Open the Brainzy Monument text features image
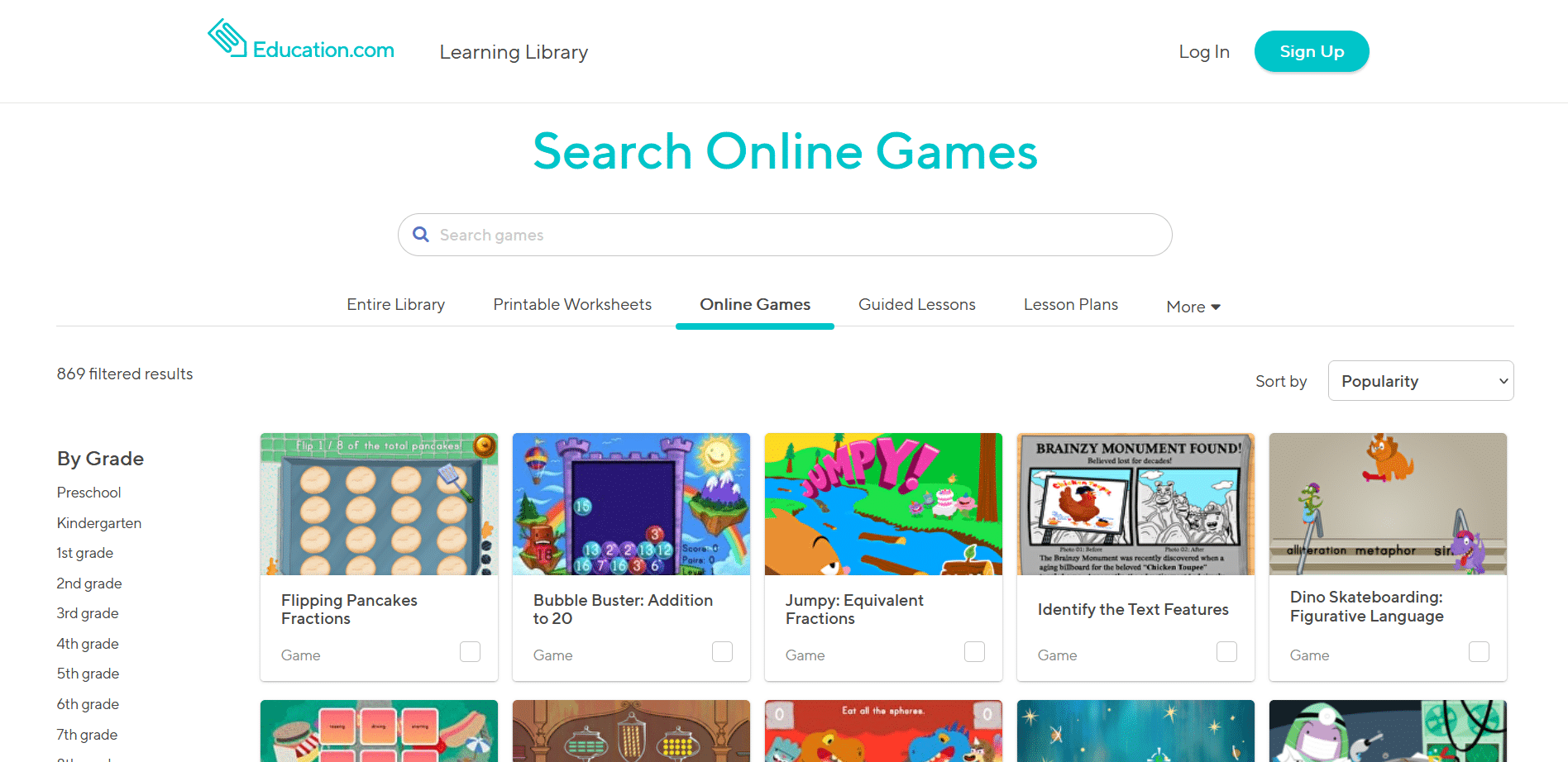The image size is (1568, 762). pos(1135,504)
